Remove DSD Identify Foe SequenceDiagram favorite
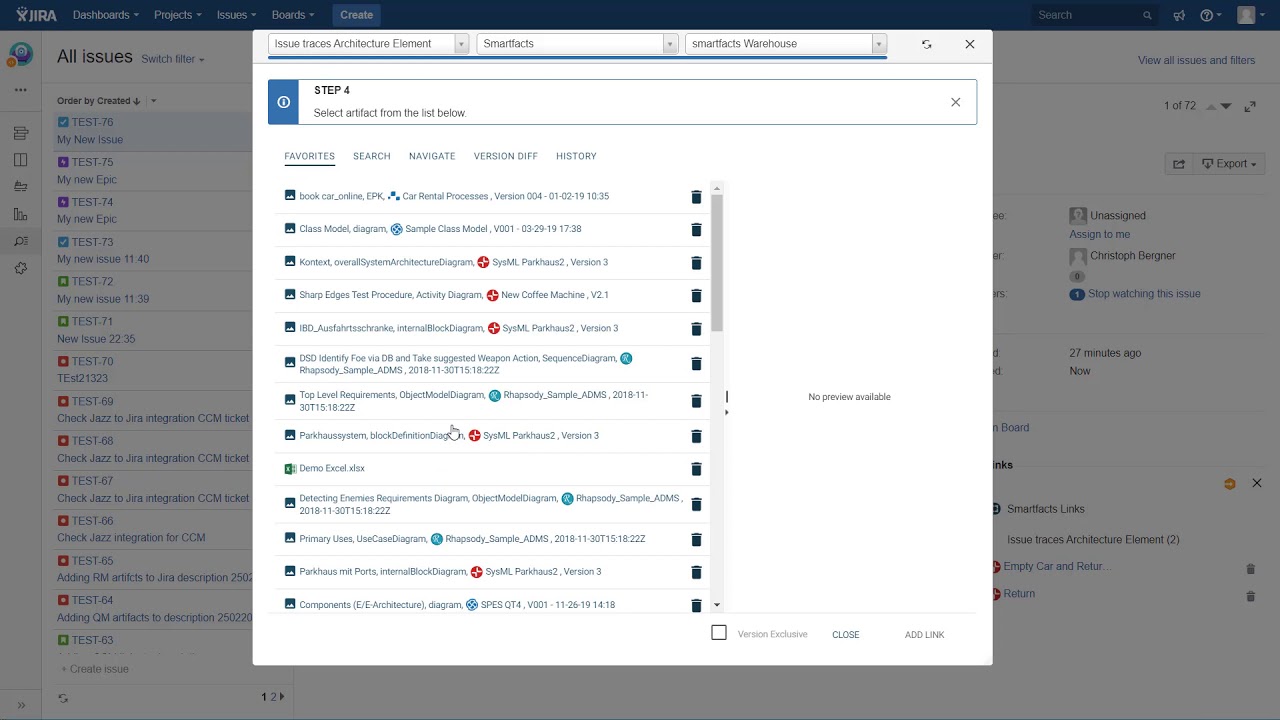This screenshot has height=720, width=1280. pyautogui.click(x=696, y=364)
